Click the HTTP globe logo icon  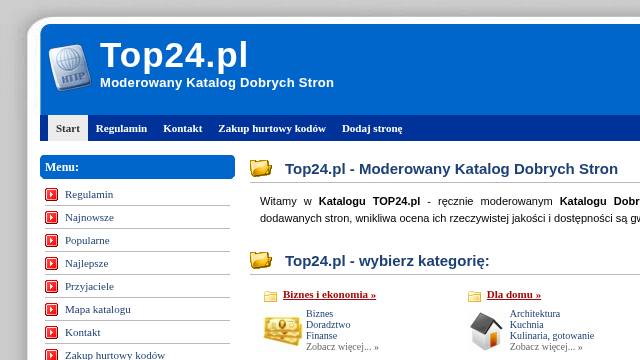pos(69,67)
